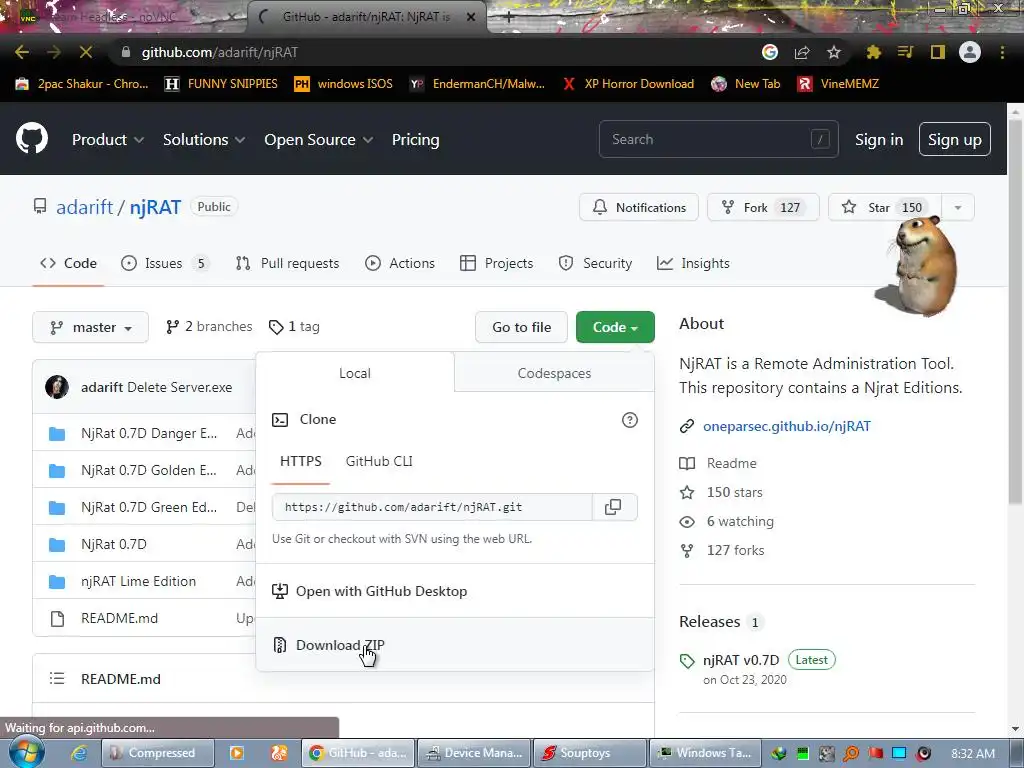This screenshot has width=1024, height=768.
Task: Click the Pricing link
Action: (x=415, y=140)
